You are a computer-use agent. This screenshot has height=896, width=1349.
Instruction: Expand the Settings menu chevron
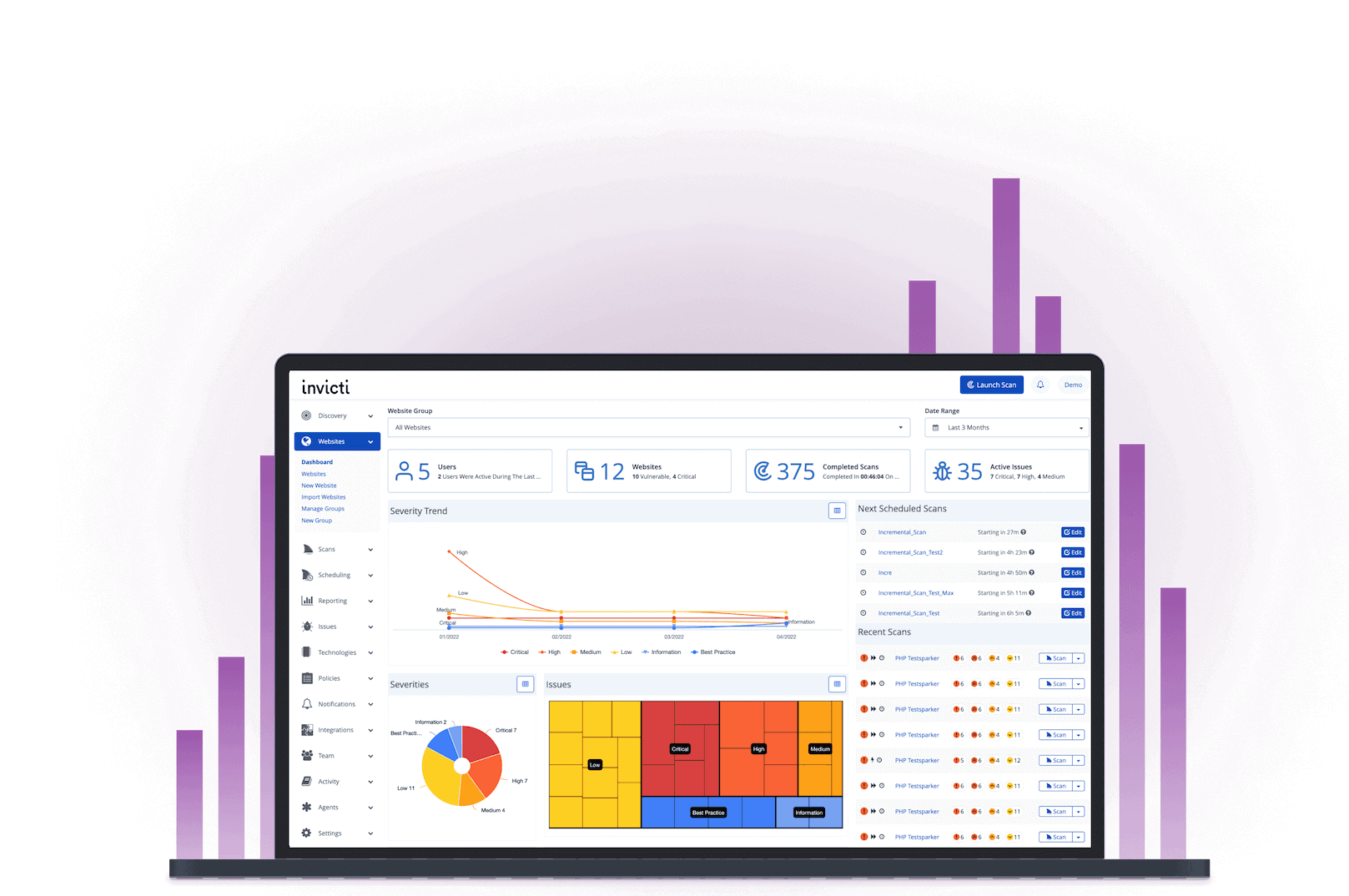tap(370, 833)
